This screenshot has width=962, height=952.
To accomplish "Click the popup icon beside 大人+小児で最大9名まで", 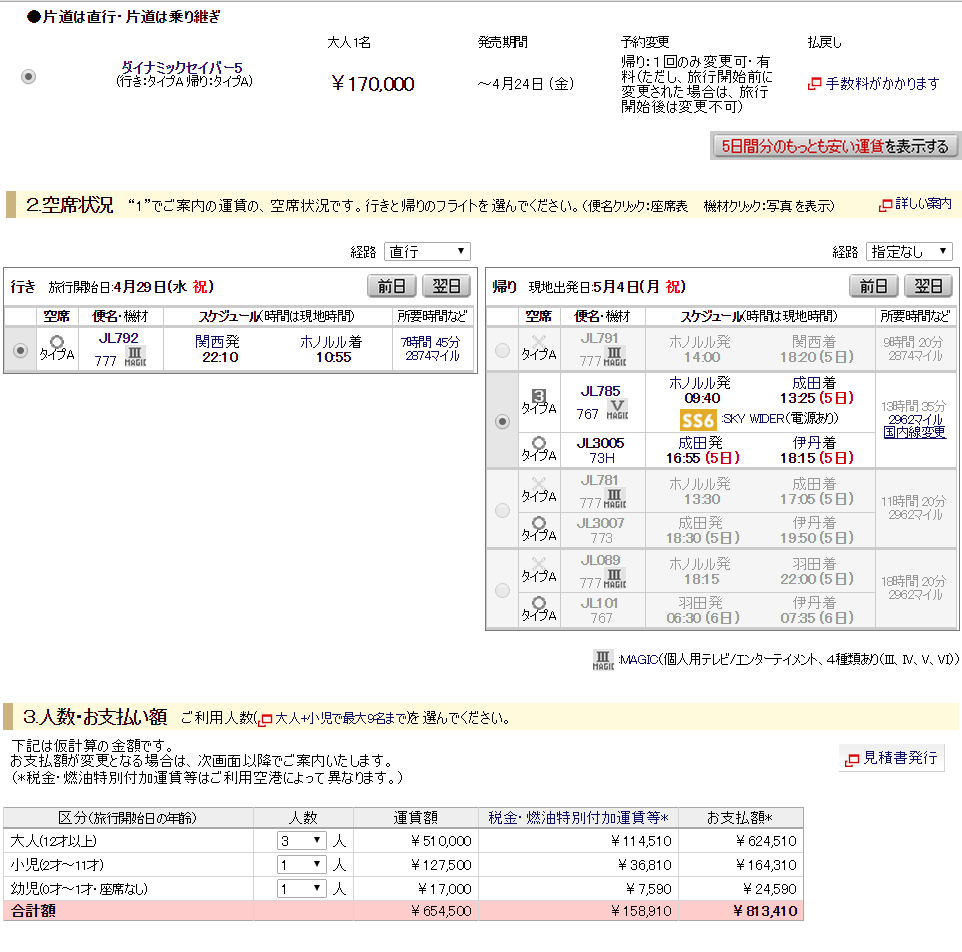I will click(x=265, y=720).
